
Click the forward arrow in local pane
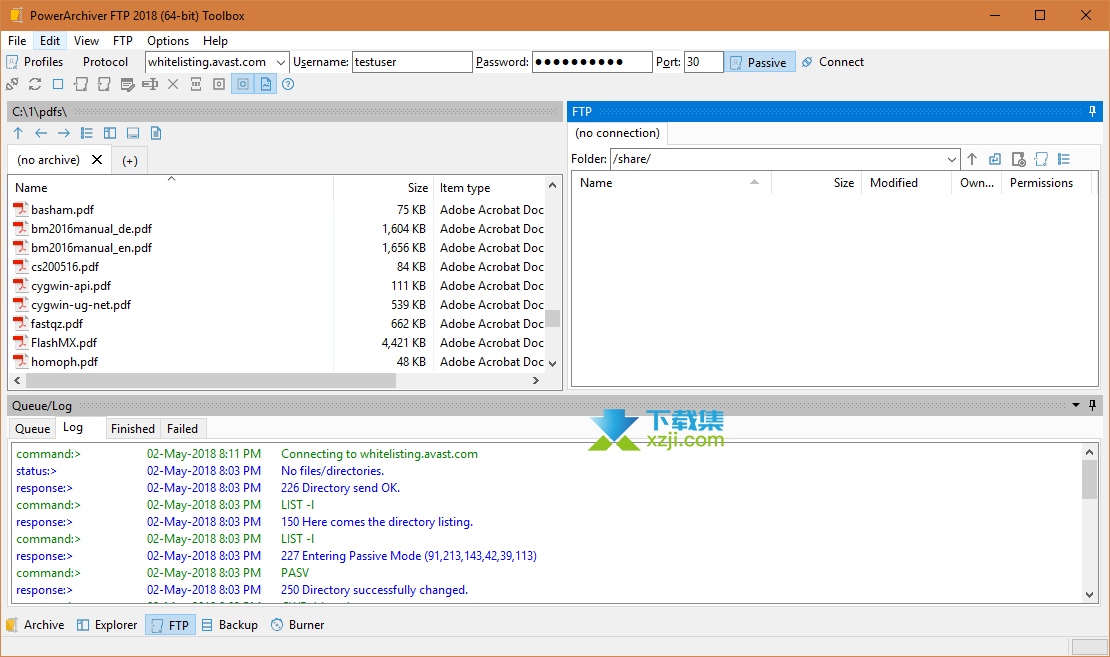64,133
